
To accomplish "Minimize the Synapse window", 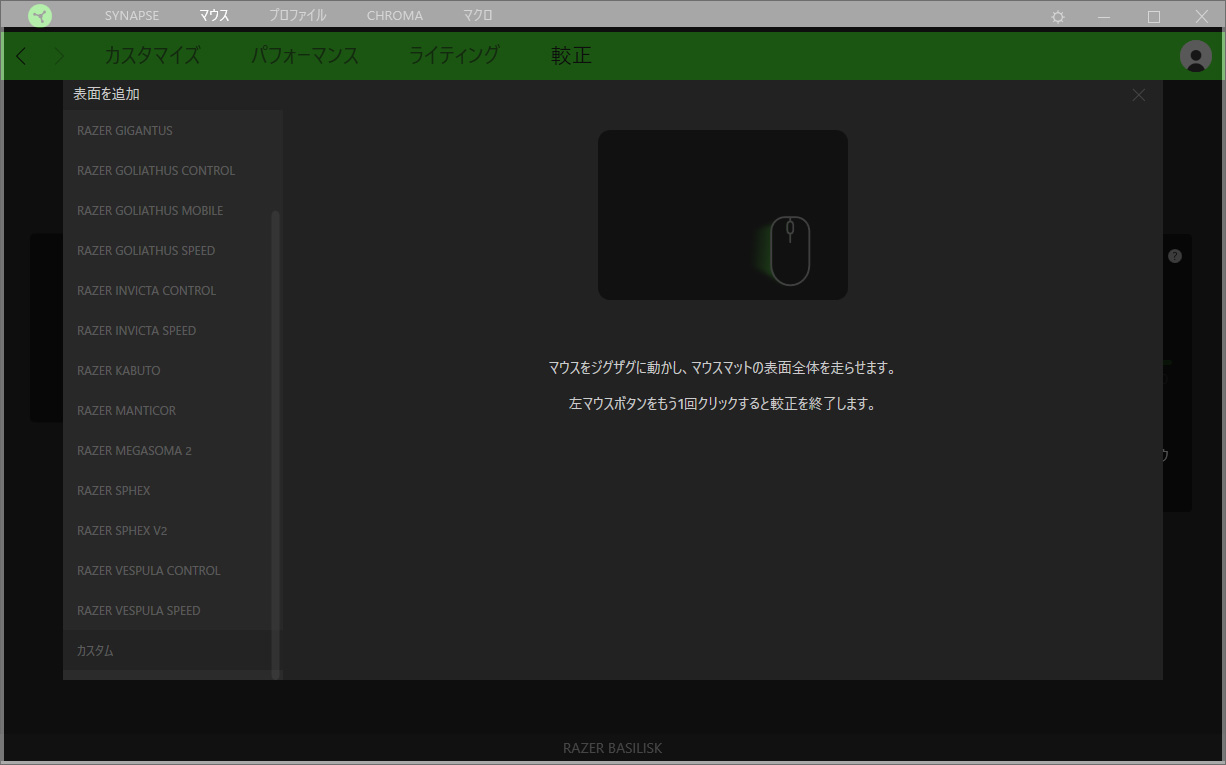I will click(1104, 17).
